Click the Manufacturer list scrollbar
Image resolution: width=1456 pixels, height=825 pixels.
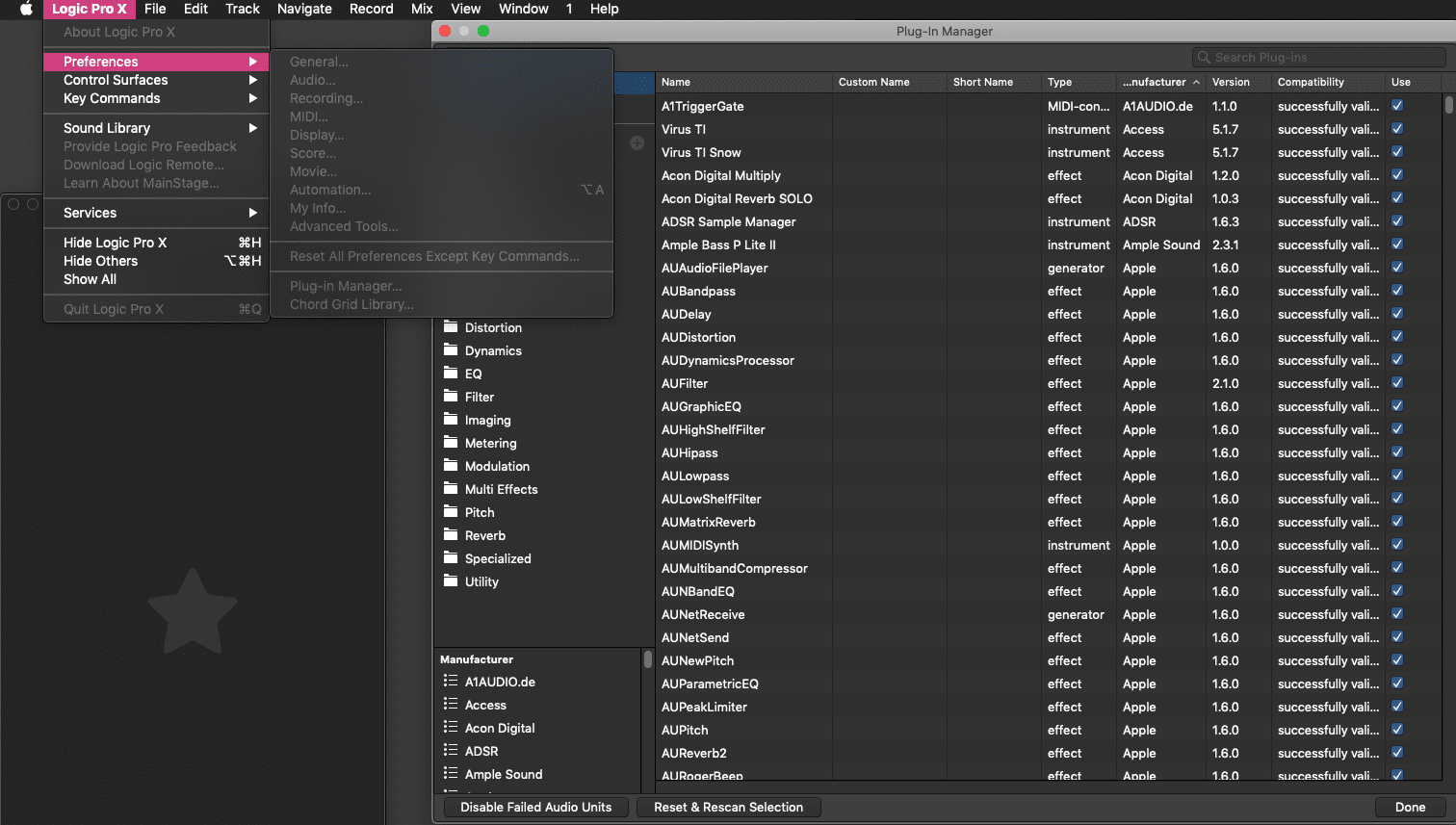(x=648, y=659)
